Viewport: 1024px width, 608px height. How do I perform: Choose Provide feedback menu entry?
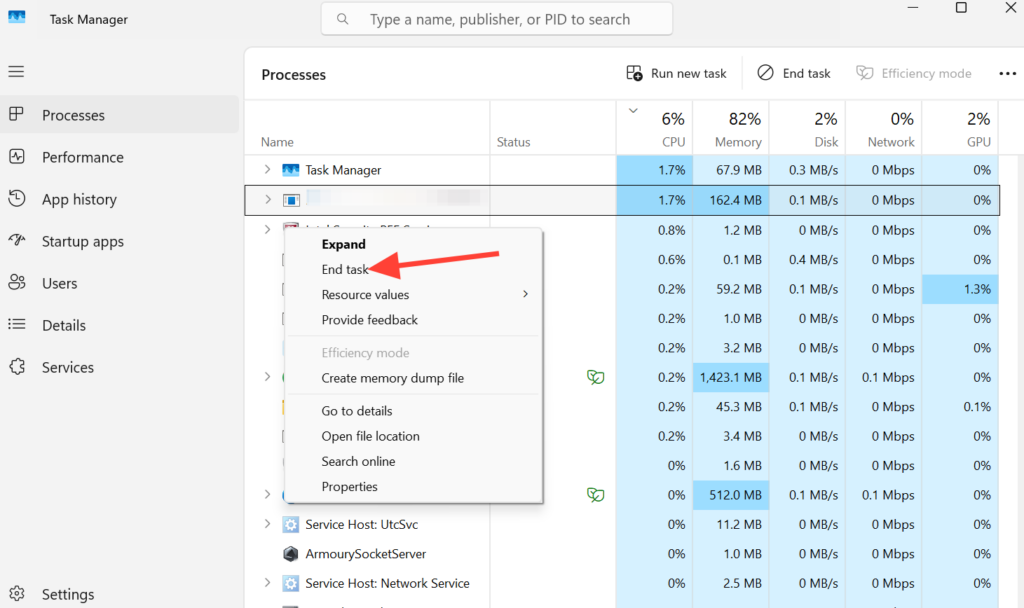click(370, 320)
